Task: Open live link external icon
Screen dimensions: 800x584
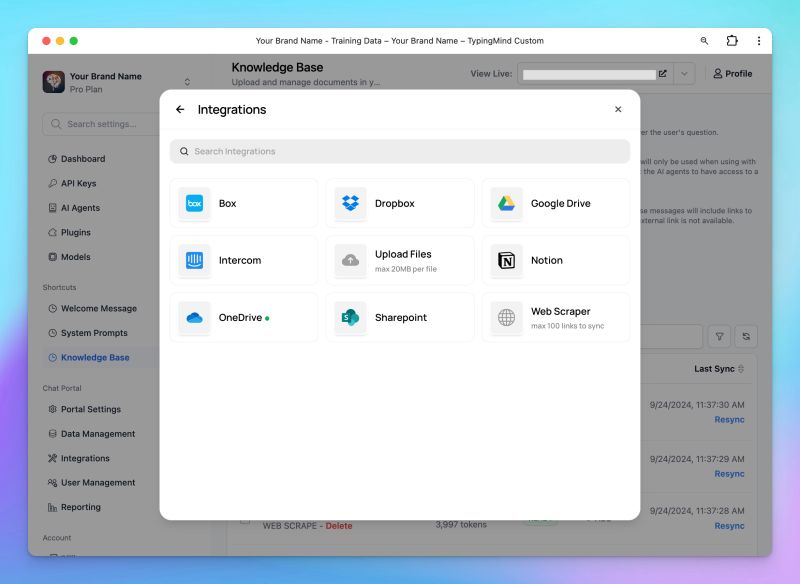Action: 663,74
